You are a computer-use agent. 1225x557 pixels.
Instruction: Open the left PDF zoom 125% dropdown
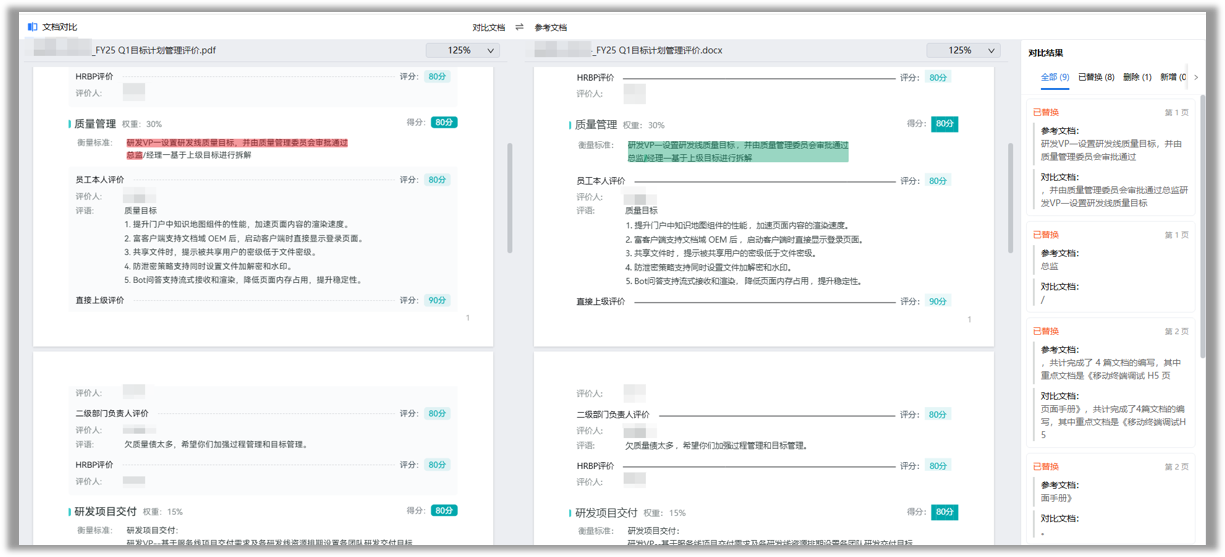pyautogui.click(x=463, y=50)
